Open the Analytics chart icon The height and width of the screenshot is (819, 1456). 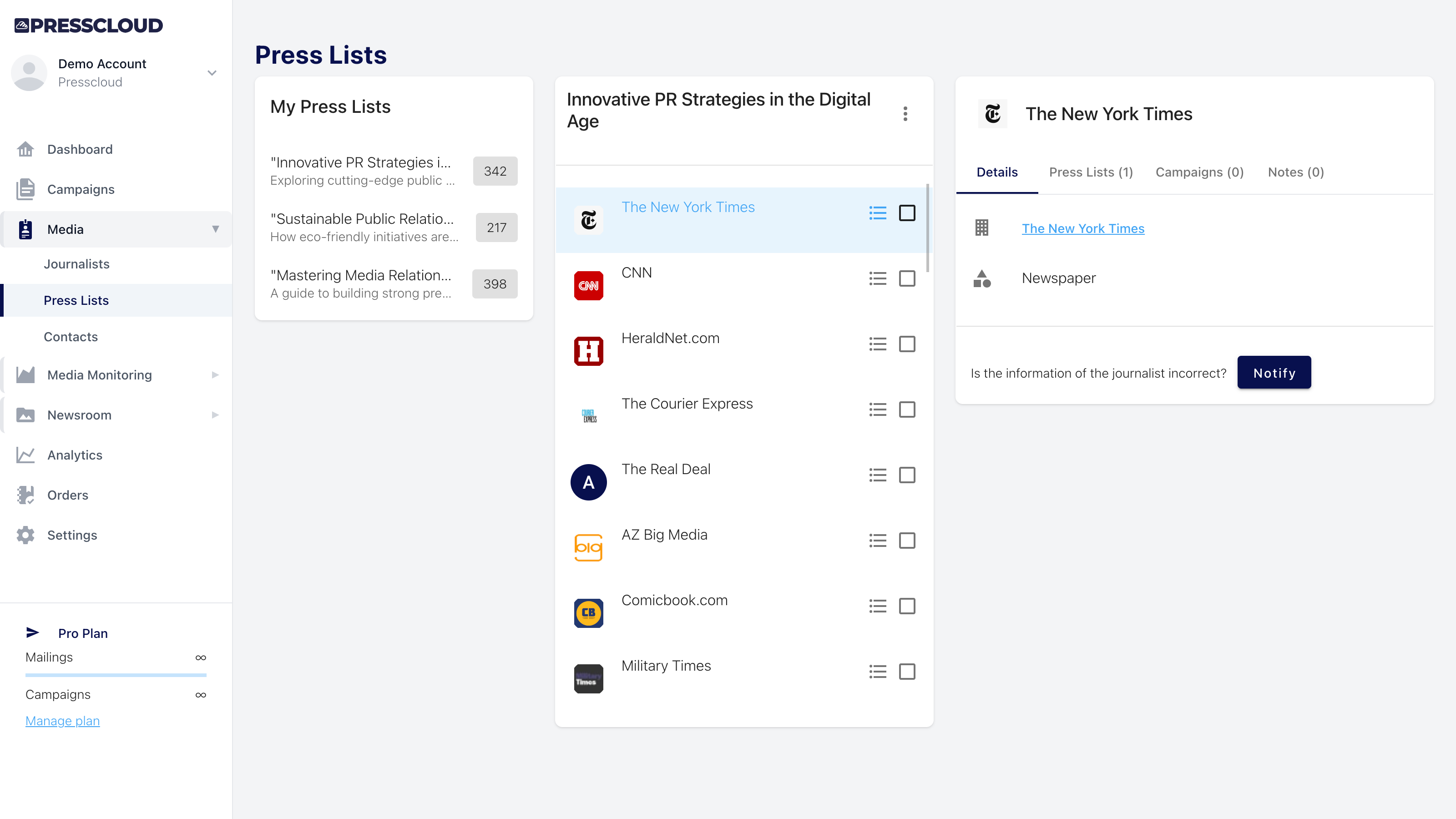point(25,455)
